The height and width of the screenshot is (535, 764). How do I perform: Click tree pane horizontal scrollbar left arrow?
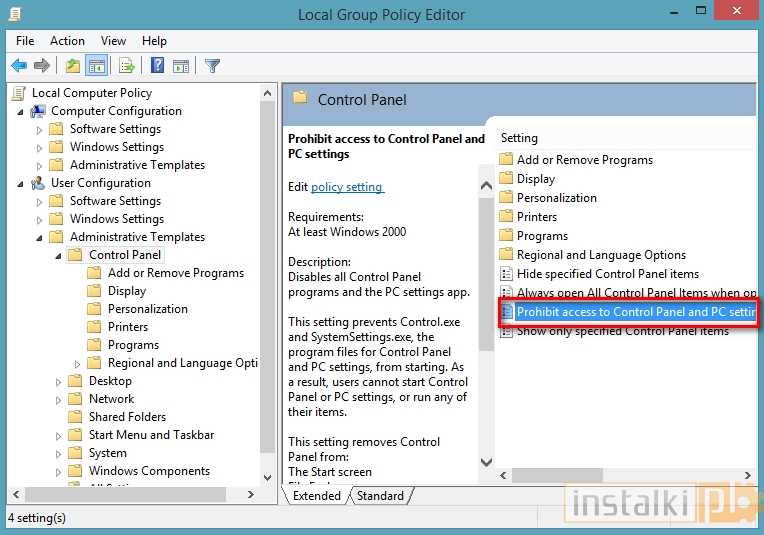coord(16,495)
